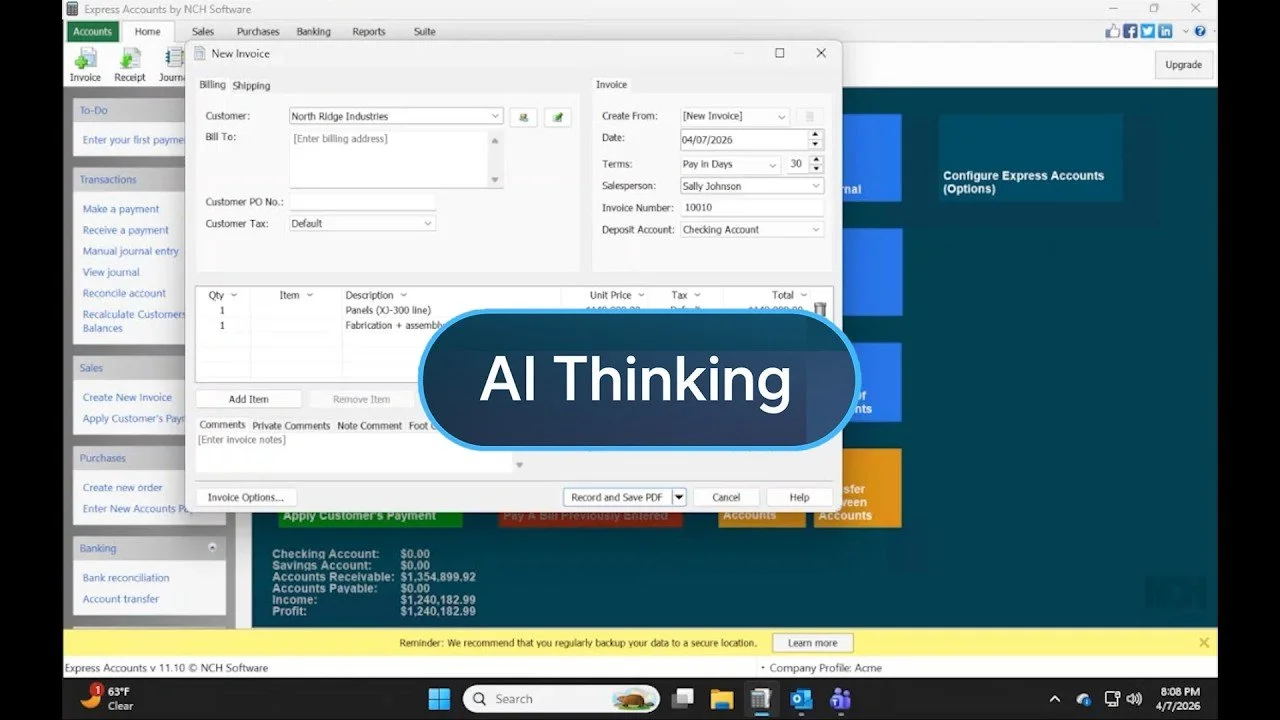
Task: Open Microsoft Teams from the taskbar
Action: (839, 698)
